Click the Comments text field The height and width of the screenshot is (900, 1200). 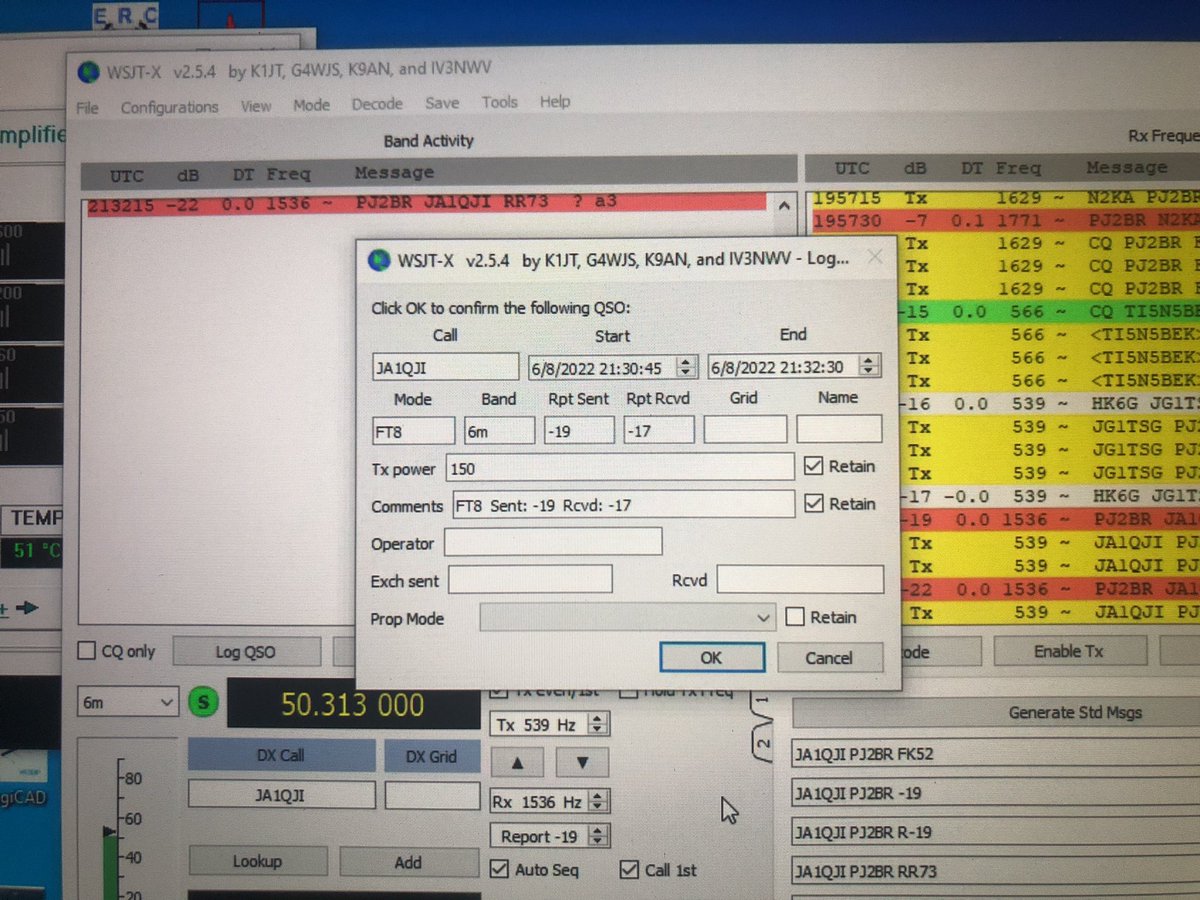click(623, 504)
